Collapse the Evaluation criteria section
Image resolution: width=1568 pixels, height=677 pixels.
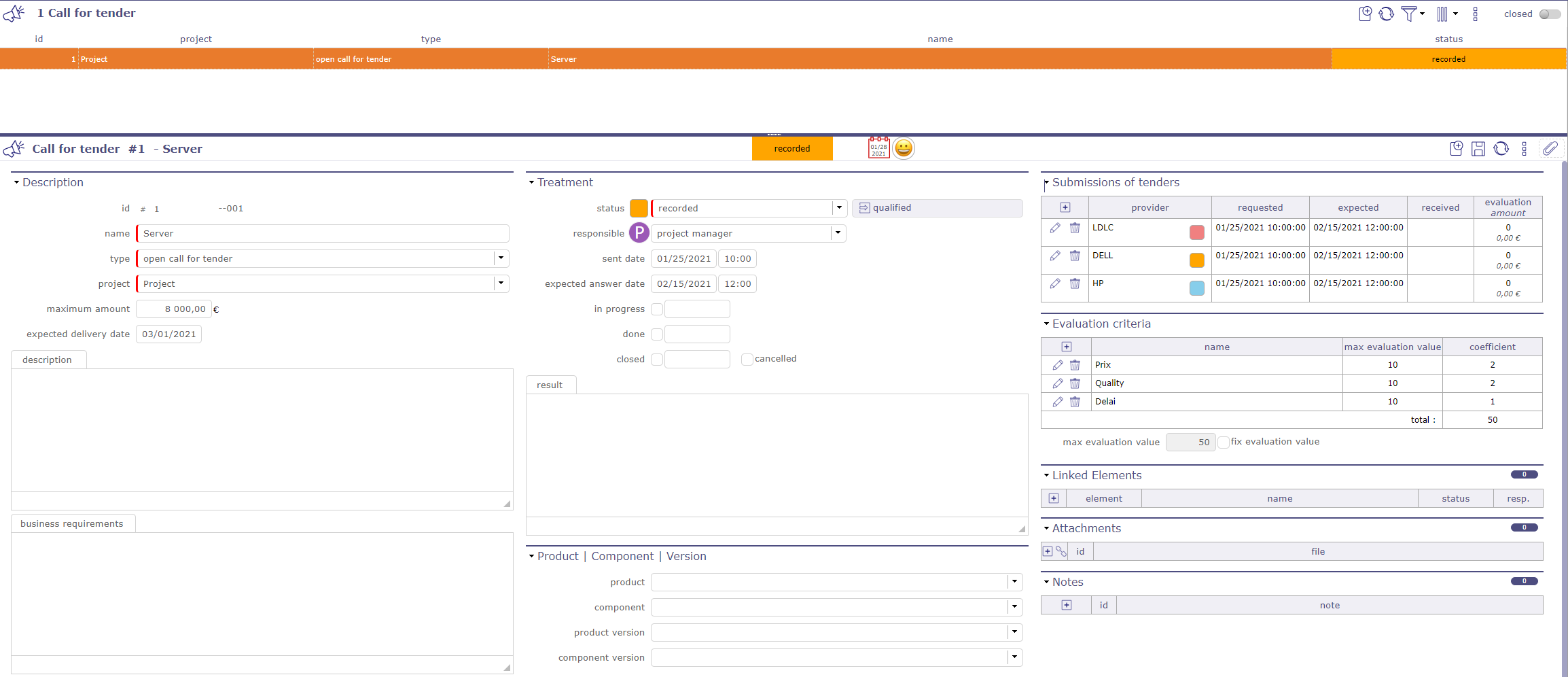click(1047, 324)
